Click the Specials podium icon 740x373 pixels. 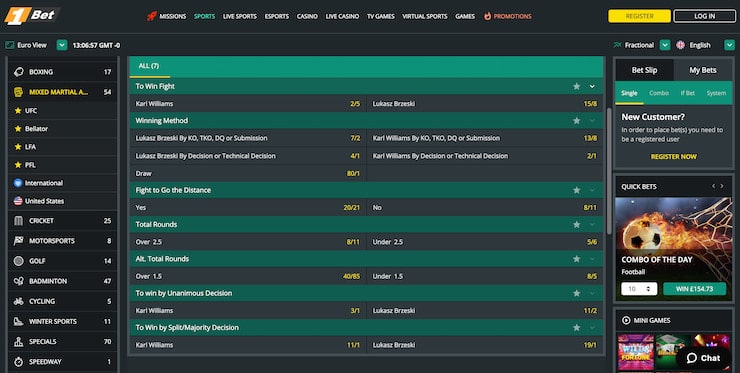click(x=18, y=341)
